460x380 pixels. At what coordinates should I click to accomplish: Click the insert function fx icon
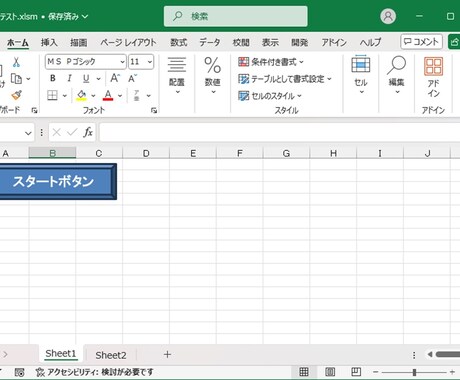[x=88, y=133]
